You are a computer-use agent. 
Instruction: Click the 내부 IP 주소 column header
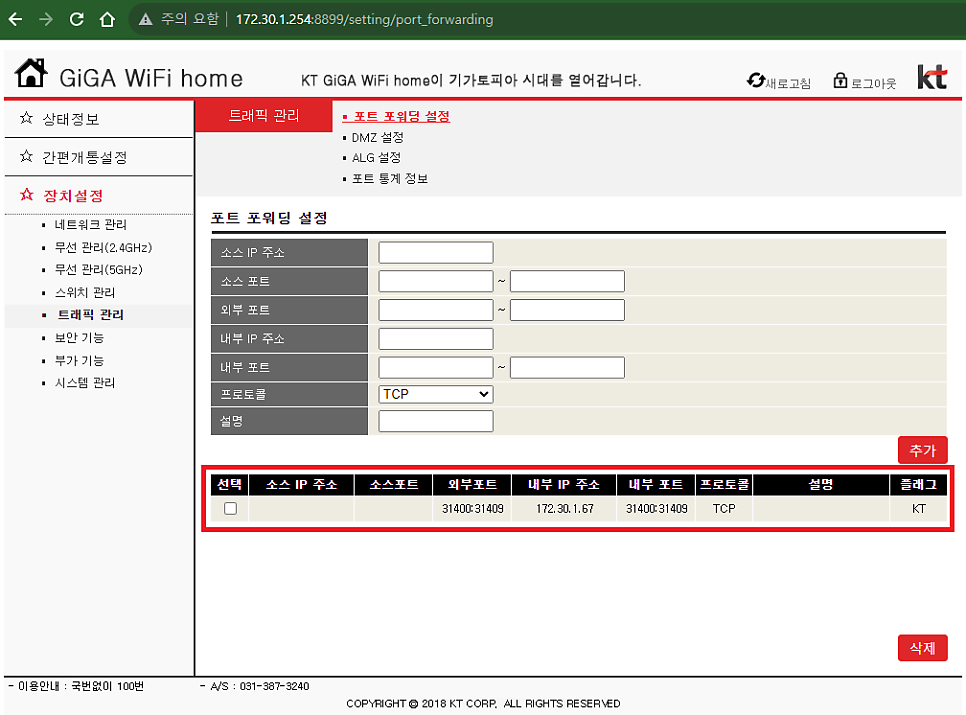(564, 485)
